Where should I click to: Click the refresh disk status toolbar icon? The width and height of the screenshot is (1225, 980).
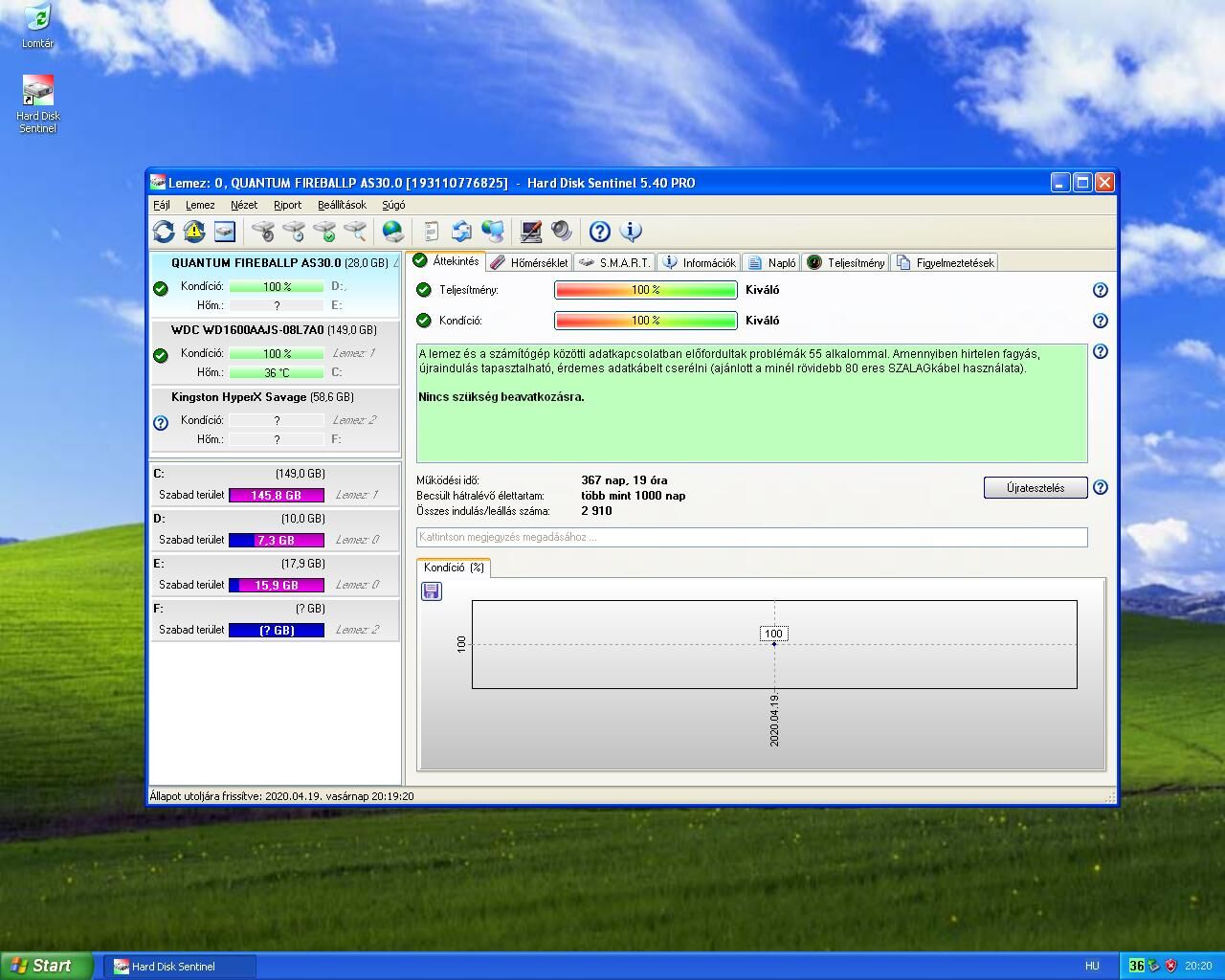pos(164,232)
